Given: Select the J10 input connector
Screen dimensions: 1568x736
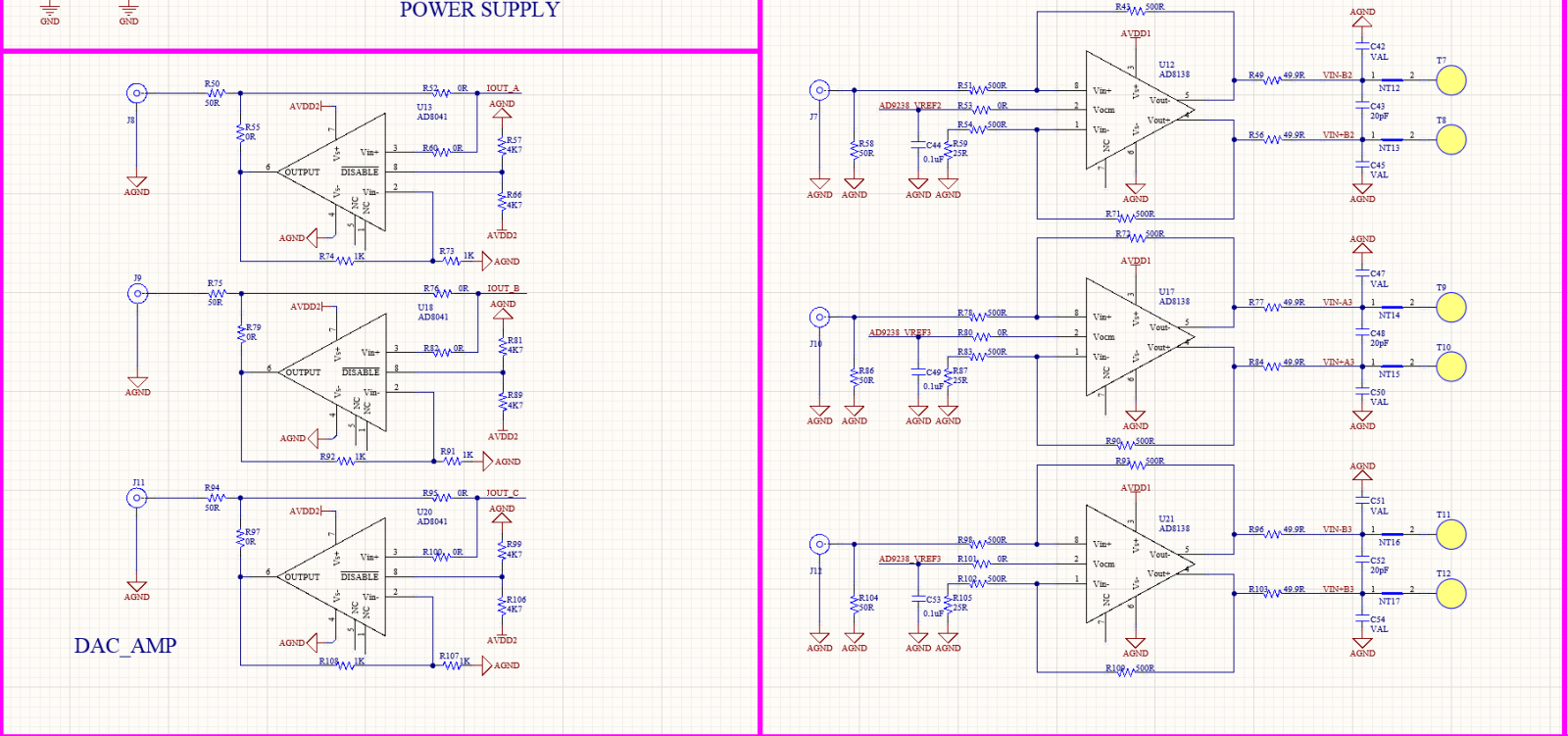Looking at the screenshot, I should [819, 318].
